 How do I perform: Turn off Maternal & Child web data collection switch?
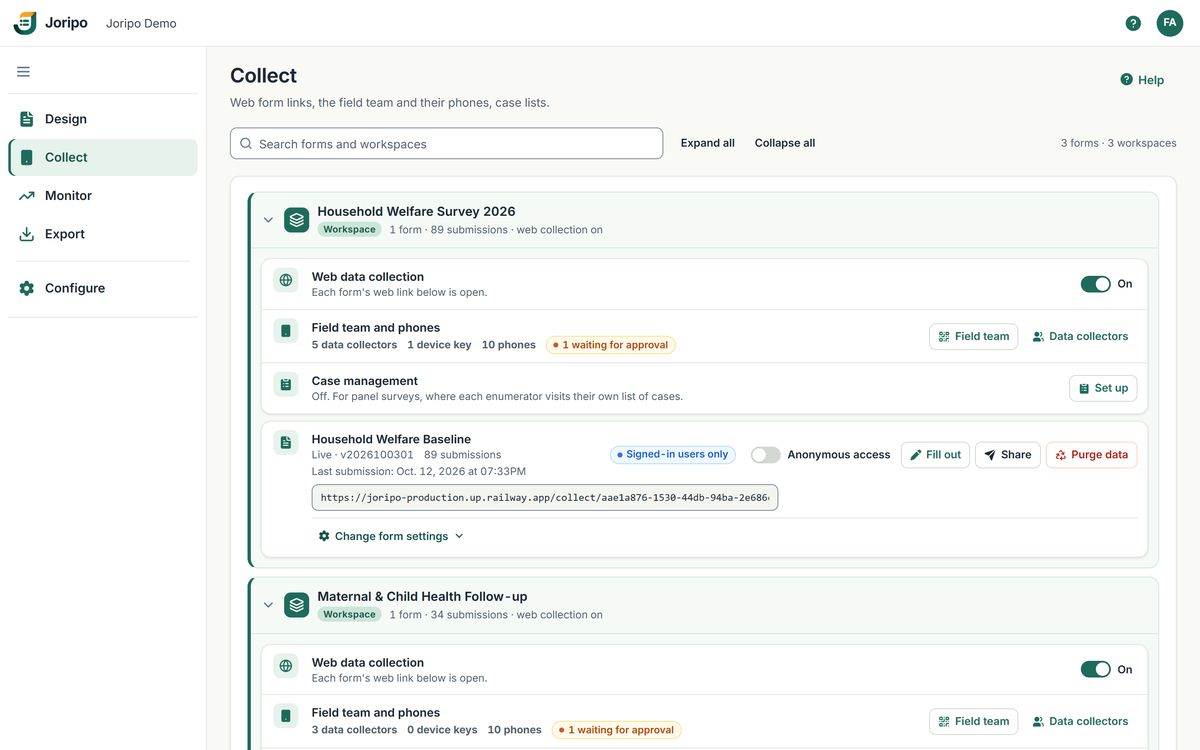[x=1096, y=669]
